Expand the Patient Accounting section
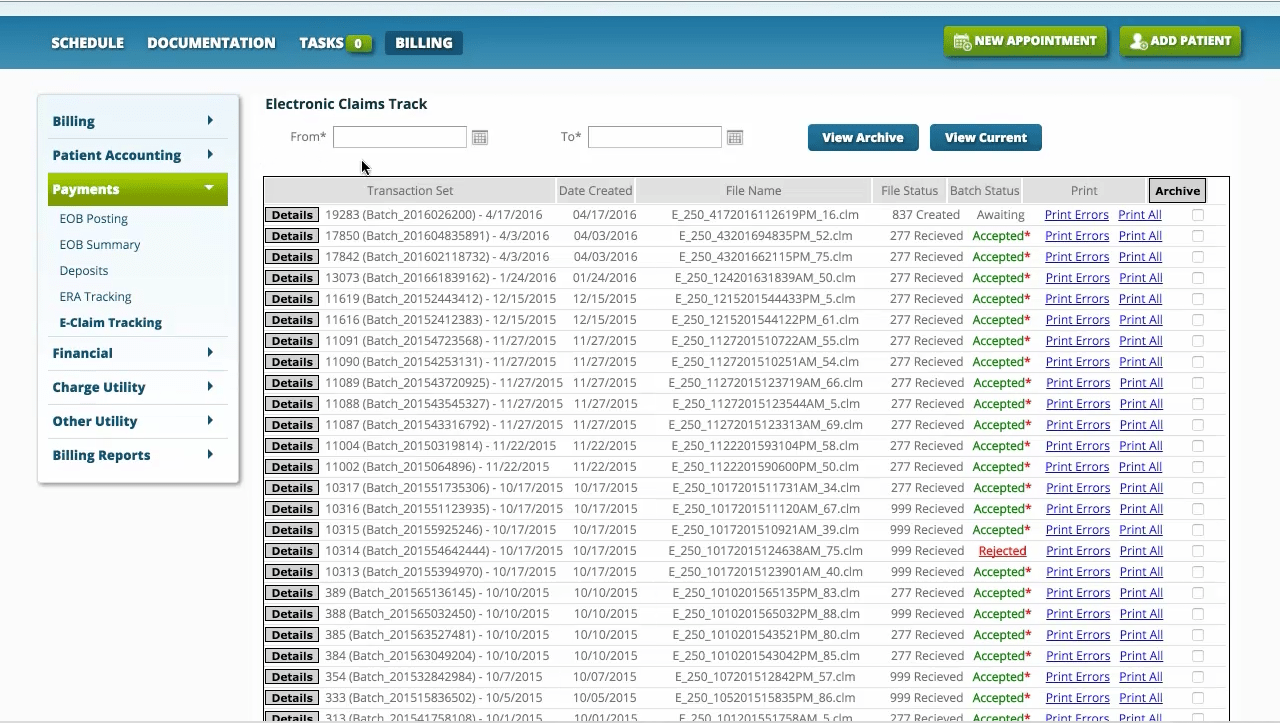Screen dimensions: 1280x723 (138, 155)
